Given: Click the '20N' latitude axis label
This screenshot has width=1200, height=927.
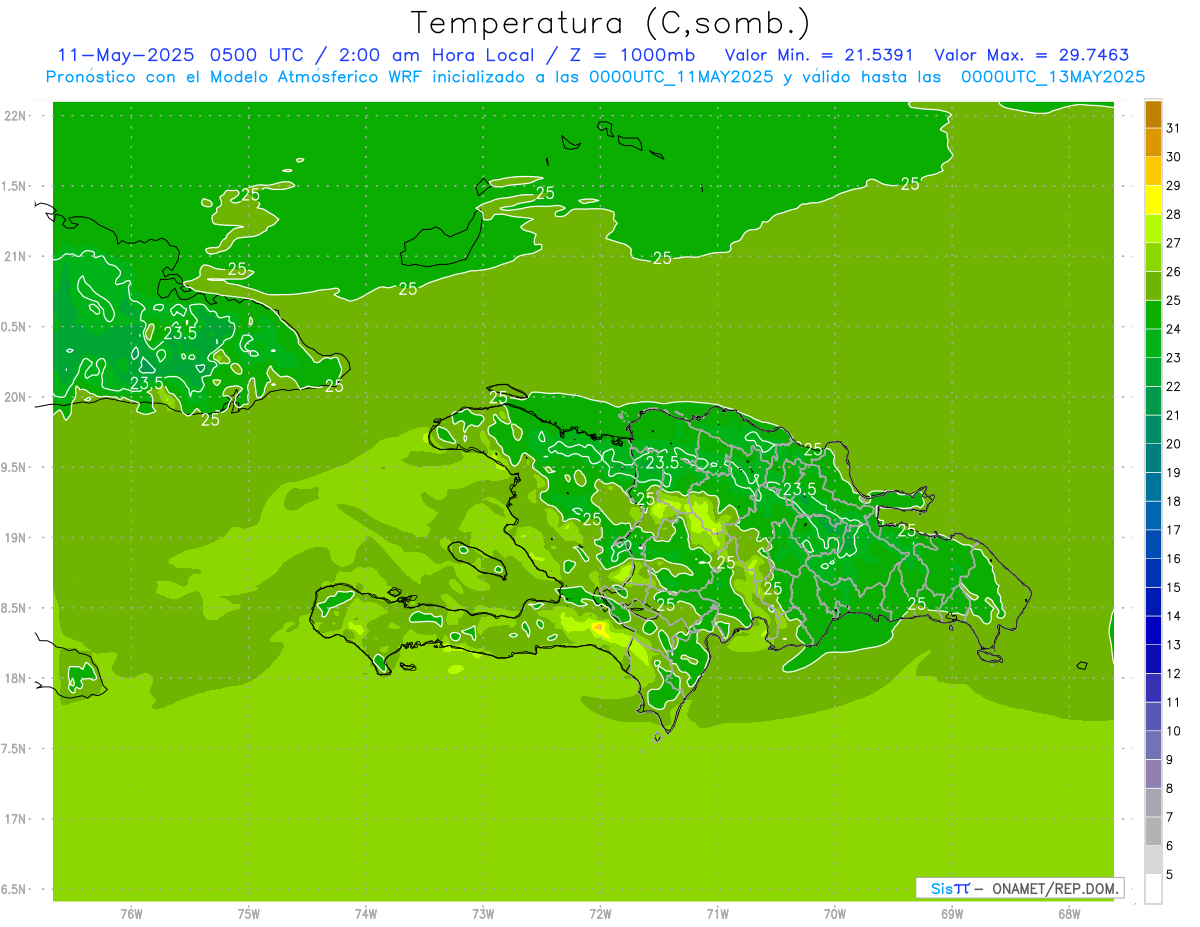Looking at the screenshot, I should point(15,397).
